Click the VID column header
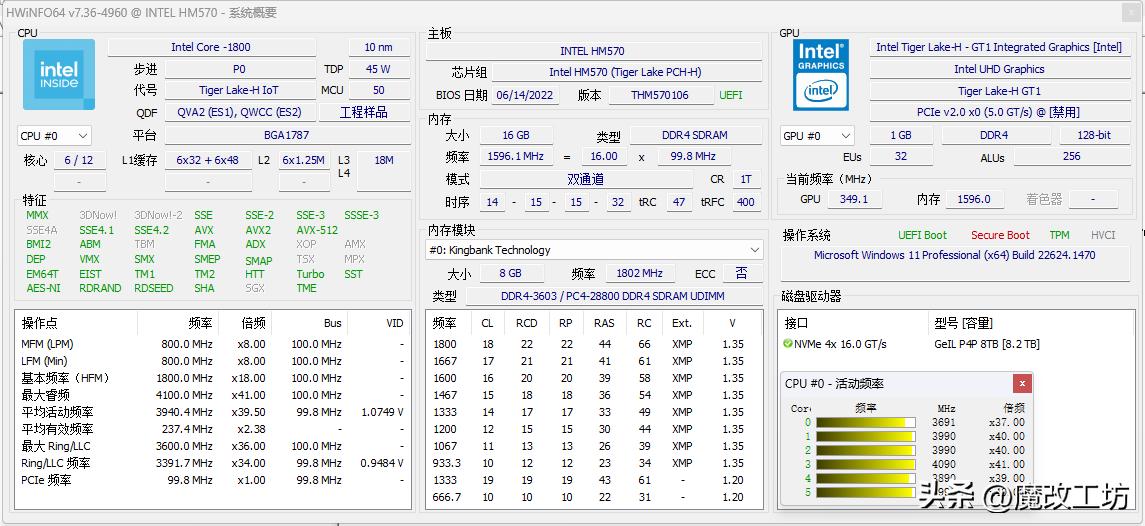1145x526 pixels. (378, 323)
